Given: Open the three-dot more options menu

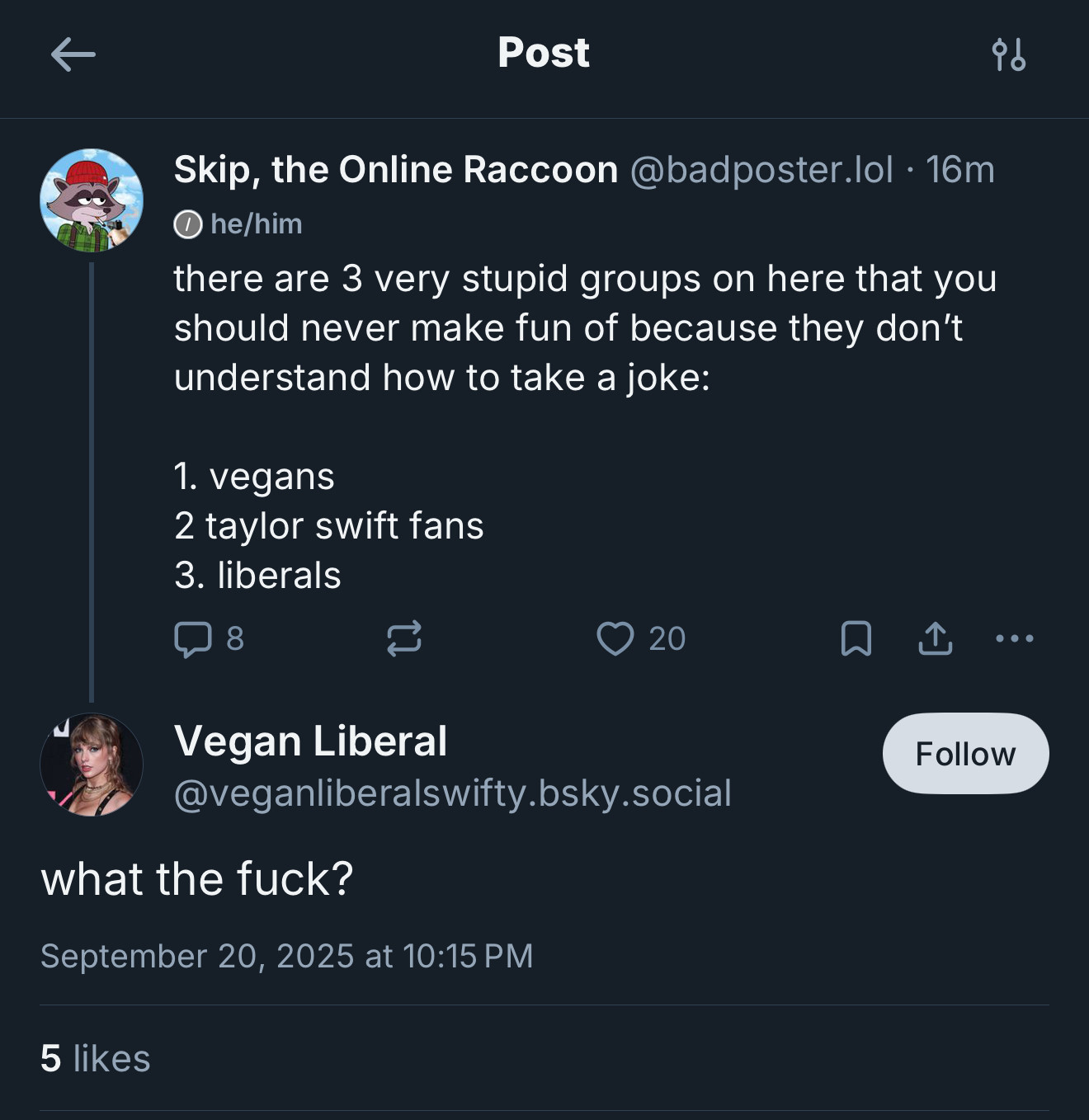Looking at the screenshot, I should click(1015, 639).
